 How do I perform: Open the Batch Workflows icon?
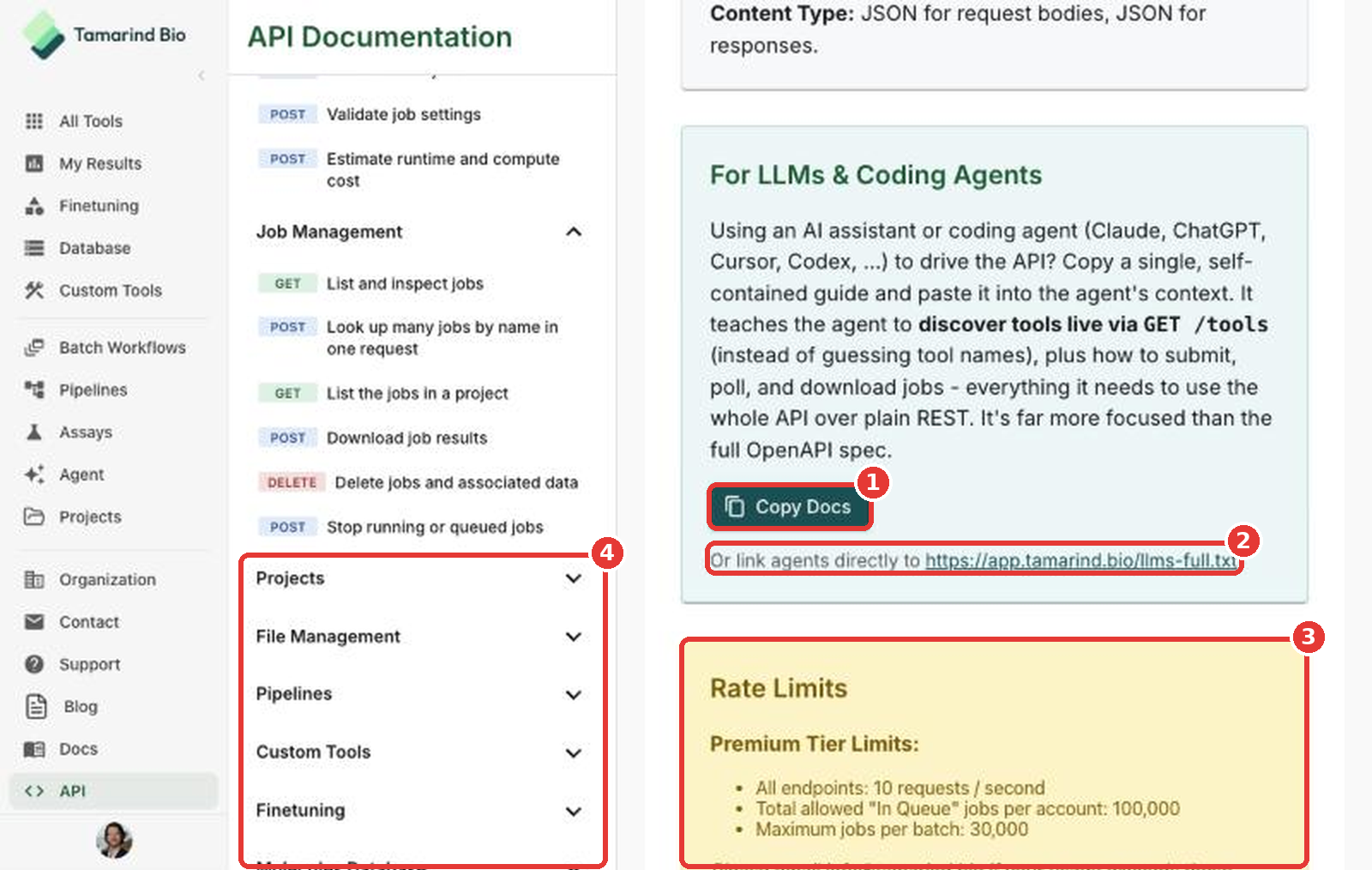click(34, 347)
